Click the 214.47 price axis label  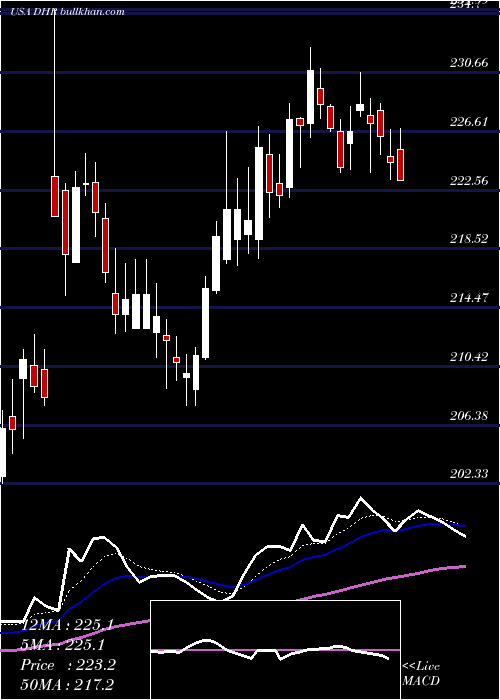469,298
